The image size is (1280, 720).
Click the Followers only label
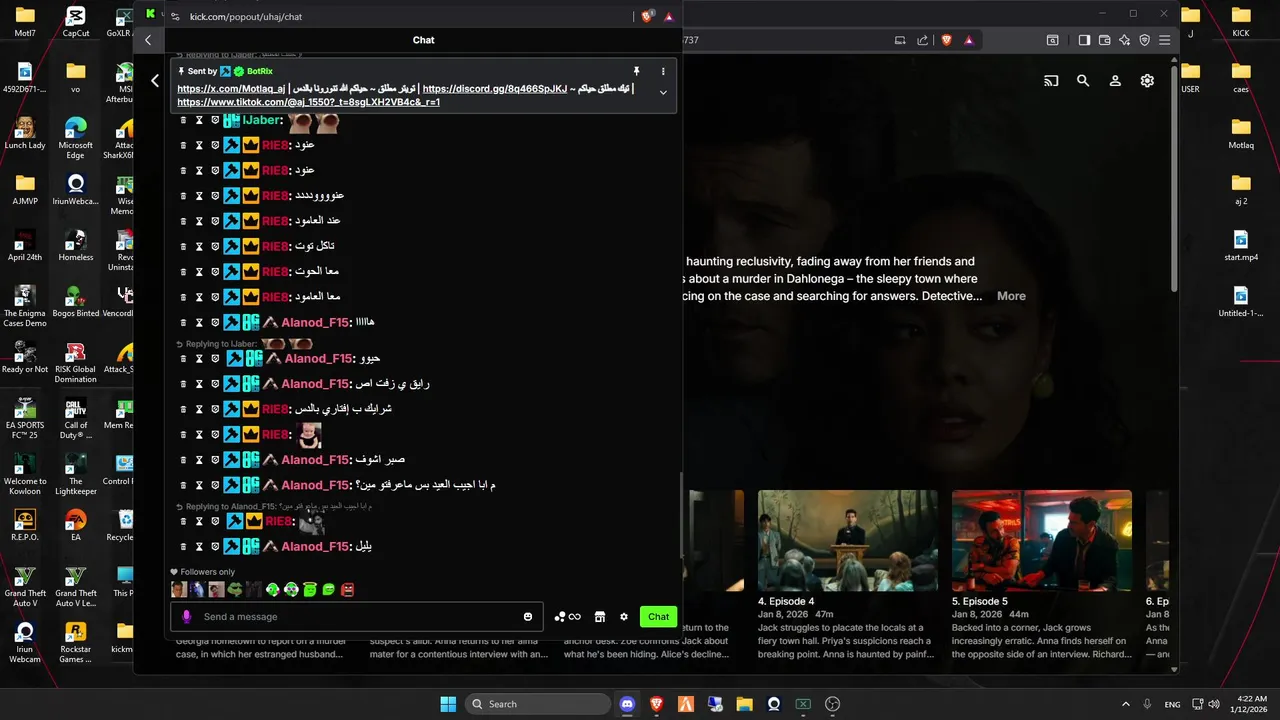[x=208, y=572]
